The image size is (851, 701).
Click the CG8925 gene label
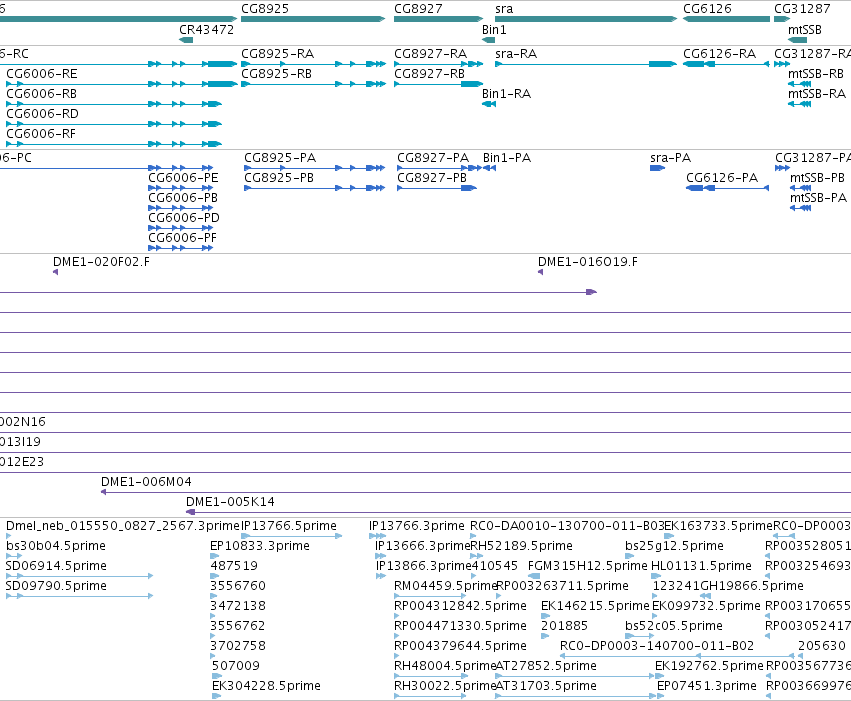265,9
